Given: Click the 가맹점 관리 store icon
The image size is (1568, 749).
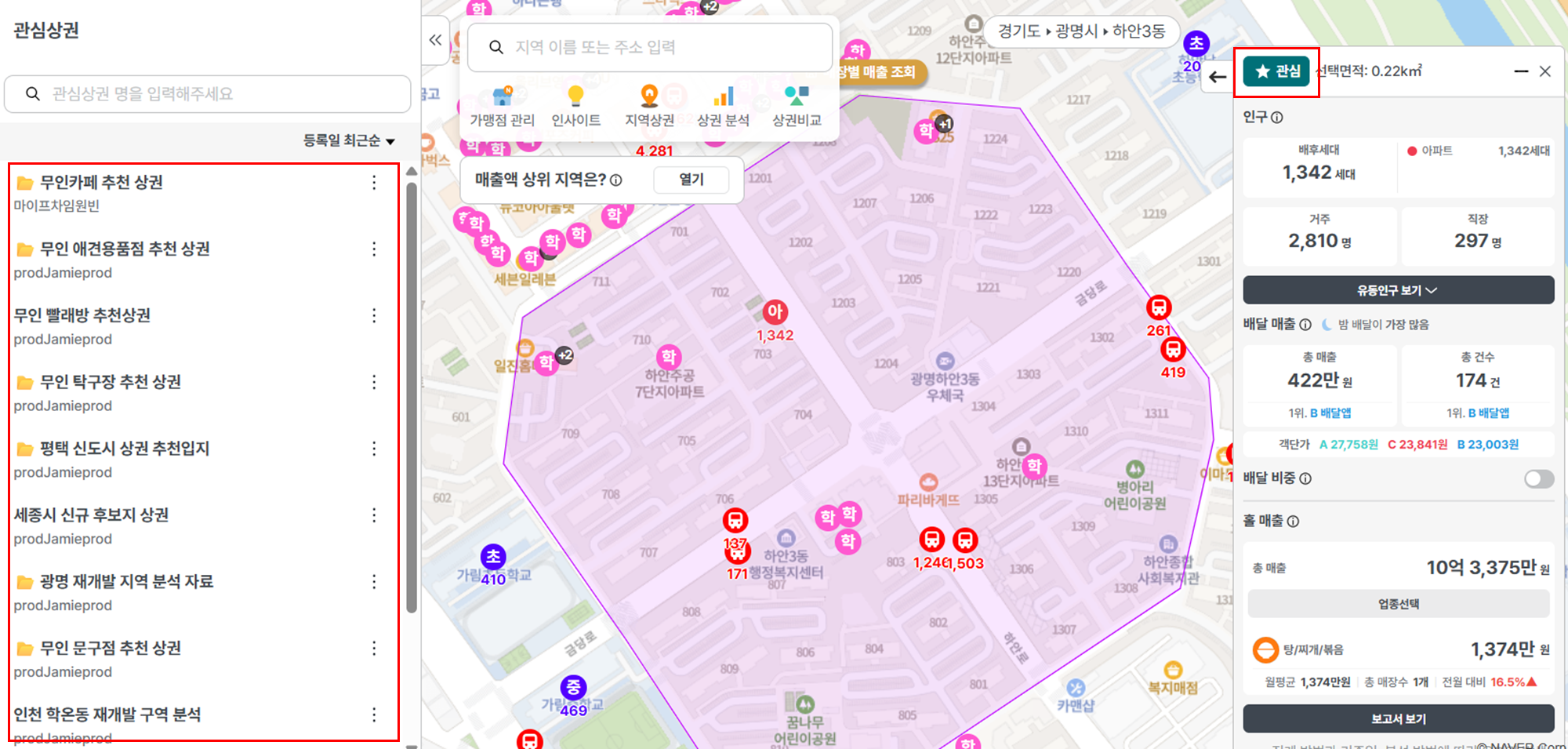Looking at the screenshot, I should [x=502, y=97].
